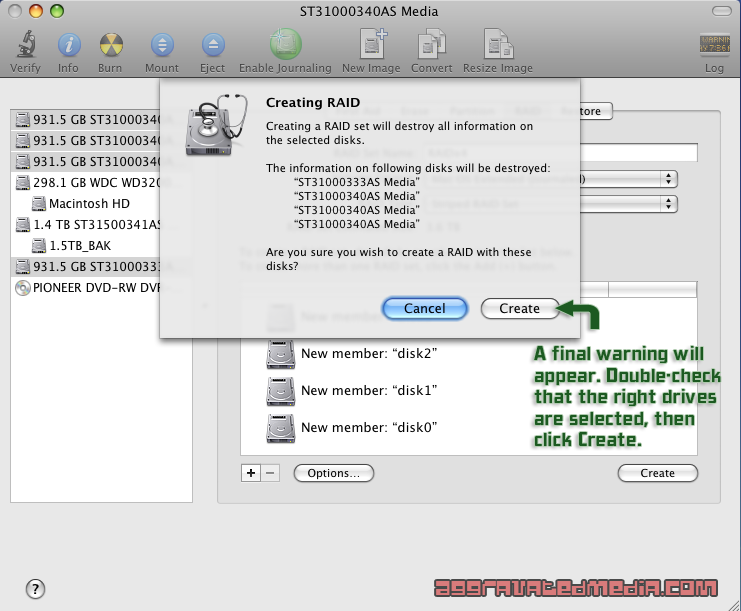Click the Mount toolbar icon
The image size is (741, 611).
coord(162,45)
